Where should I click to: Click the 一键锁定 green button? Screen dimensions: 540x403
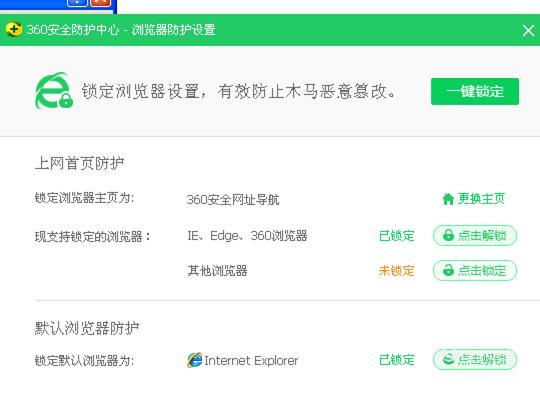pos(475,91)
